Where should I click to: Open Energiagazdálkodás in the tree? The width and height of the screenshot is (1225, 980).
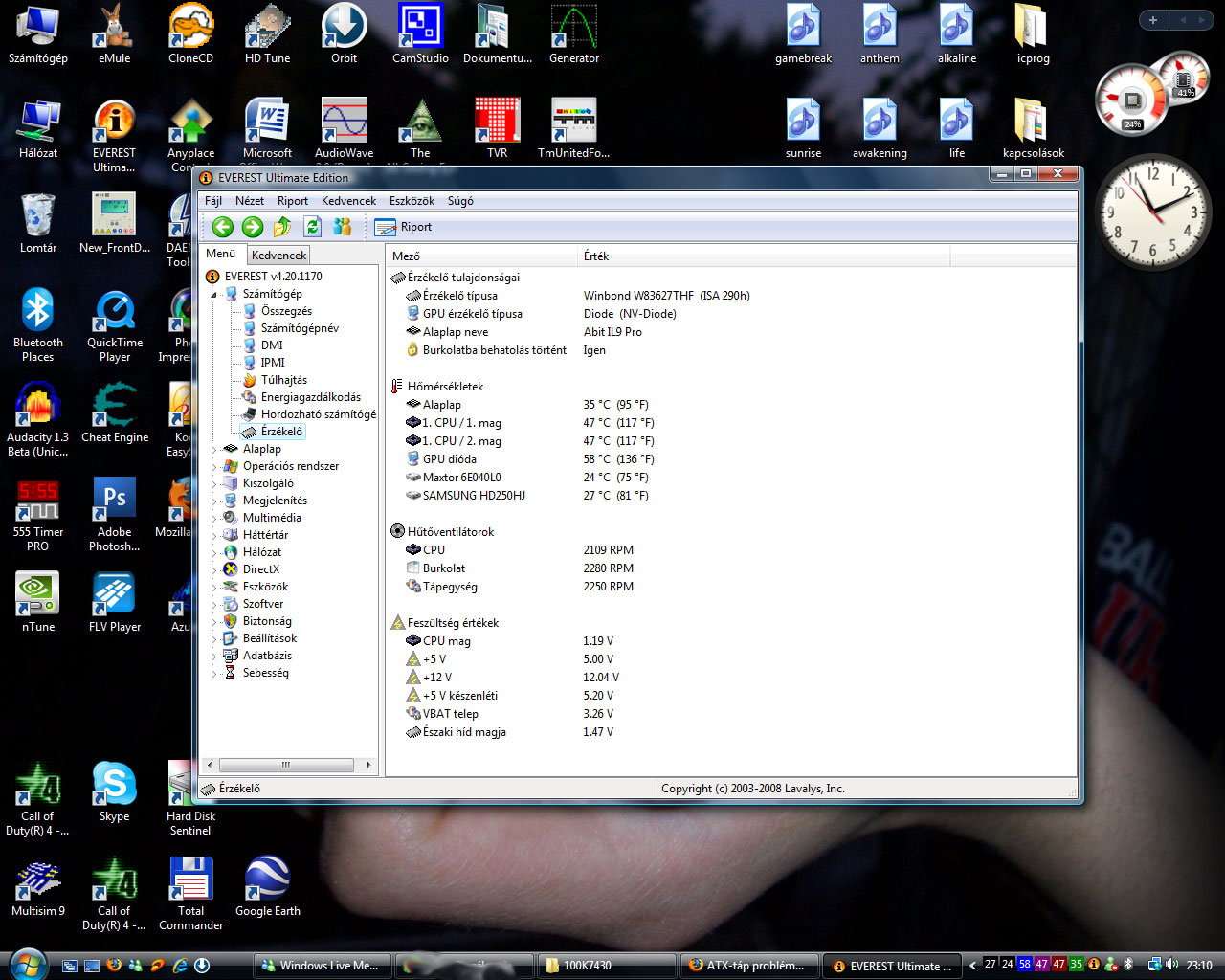311,397
